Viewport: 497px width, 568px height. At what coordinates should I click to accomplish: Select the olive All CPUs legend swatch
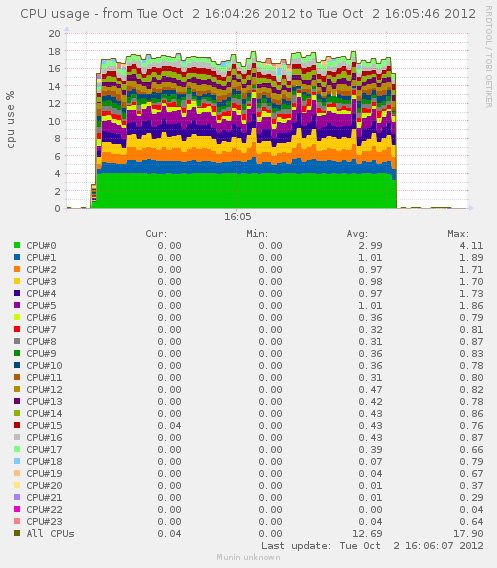pyautogui.click(x=17, y=533)
